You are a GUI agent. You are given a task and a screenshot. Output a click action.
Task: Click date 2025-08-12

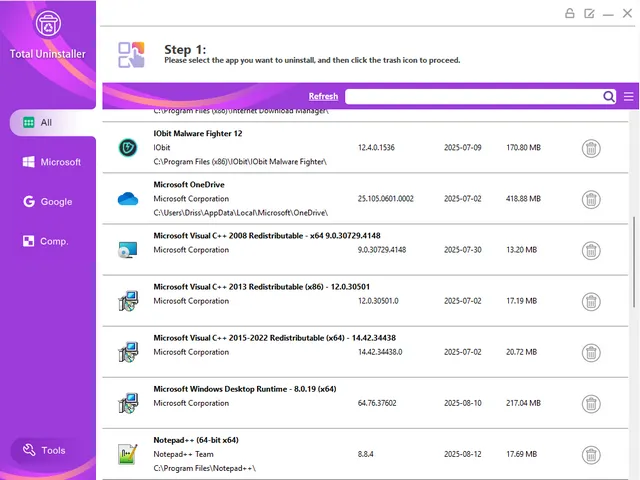pyautogui.click(x=463, y=454)
